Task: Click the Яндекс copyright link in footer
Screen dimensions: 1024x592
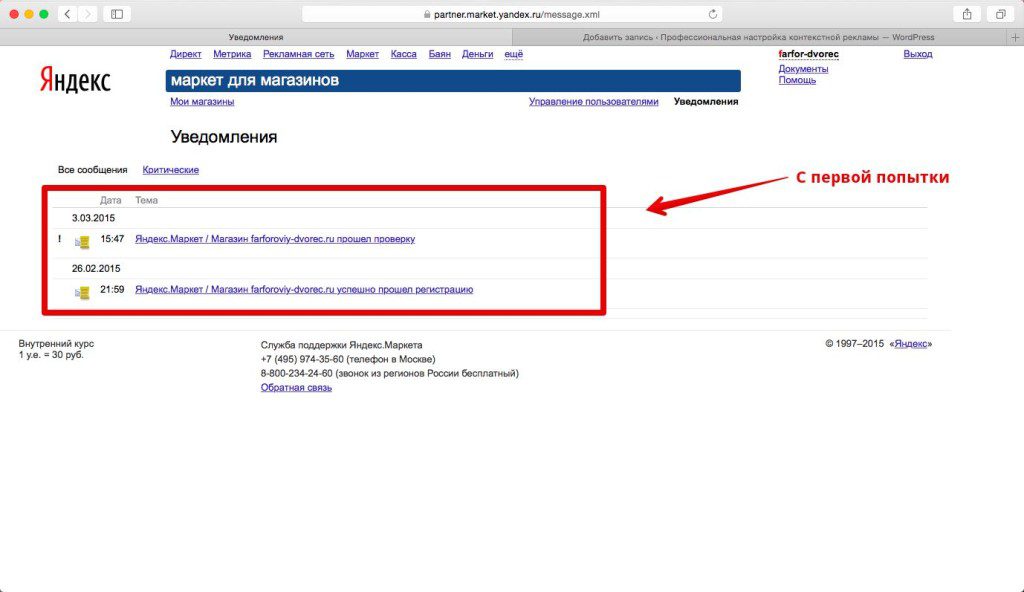Action: coord(910,343)
